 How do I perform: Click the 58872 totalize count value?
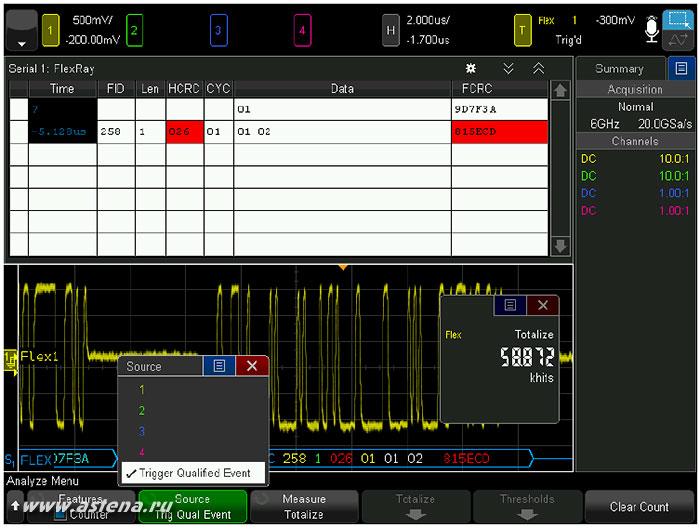pos(527,357)
